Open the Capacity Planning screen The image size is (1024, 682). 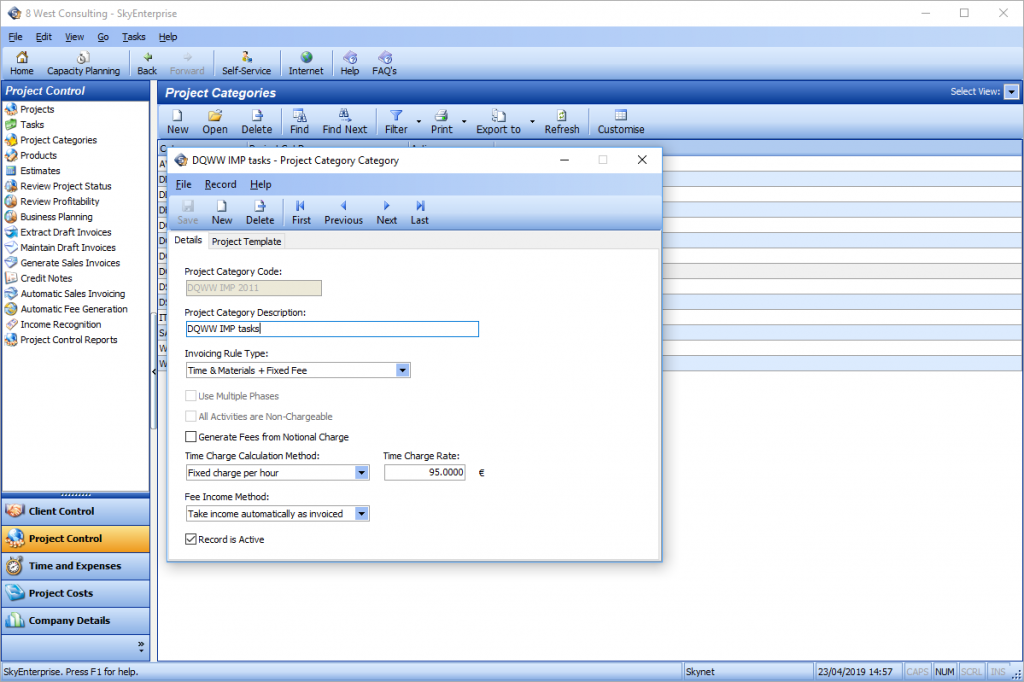pos(83,62)
